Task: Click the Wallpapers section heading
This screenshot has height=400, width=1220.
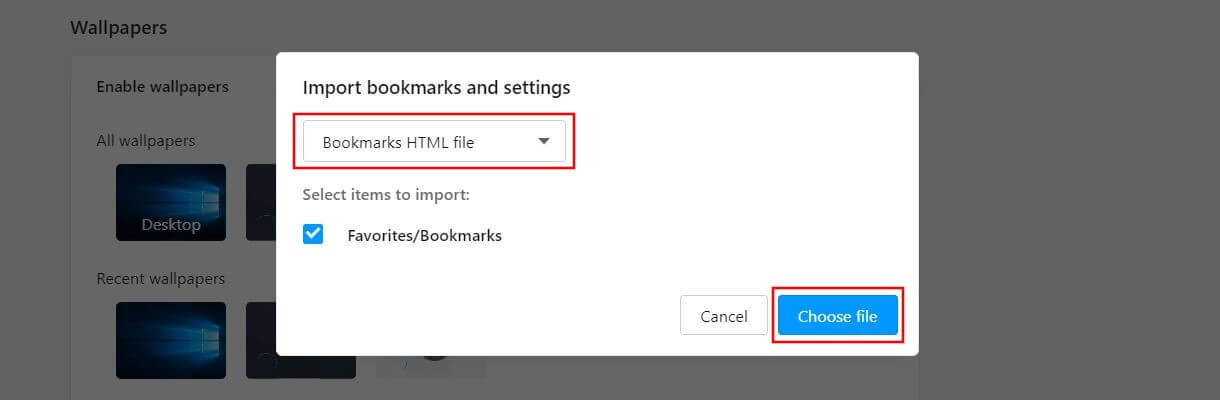Action: point(118,28)
